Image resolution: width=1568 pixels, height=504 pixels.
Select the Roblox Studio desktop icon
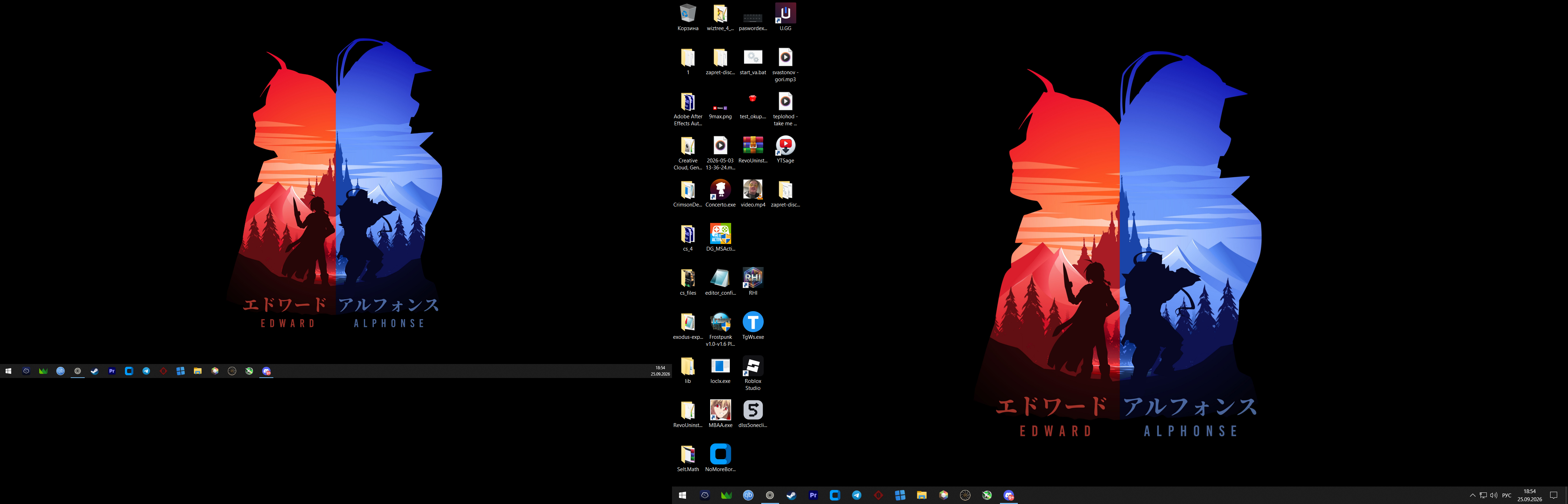753,374
